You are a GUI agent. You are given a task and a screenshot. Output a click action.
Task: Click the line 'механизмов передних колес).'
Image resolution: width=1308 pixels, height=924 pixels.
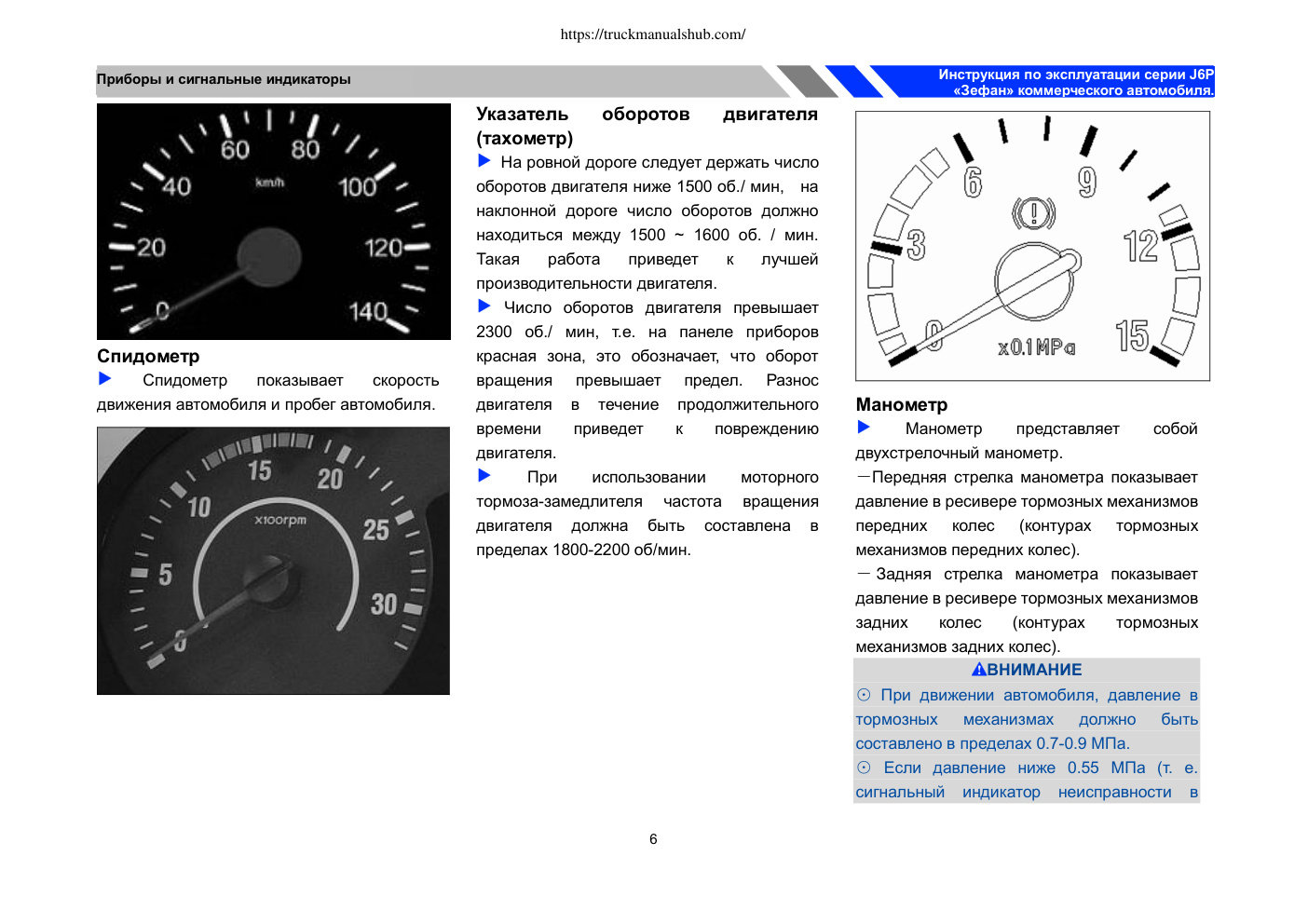968,550
